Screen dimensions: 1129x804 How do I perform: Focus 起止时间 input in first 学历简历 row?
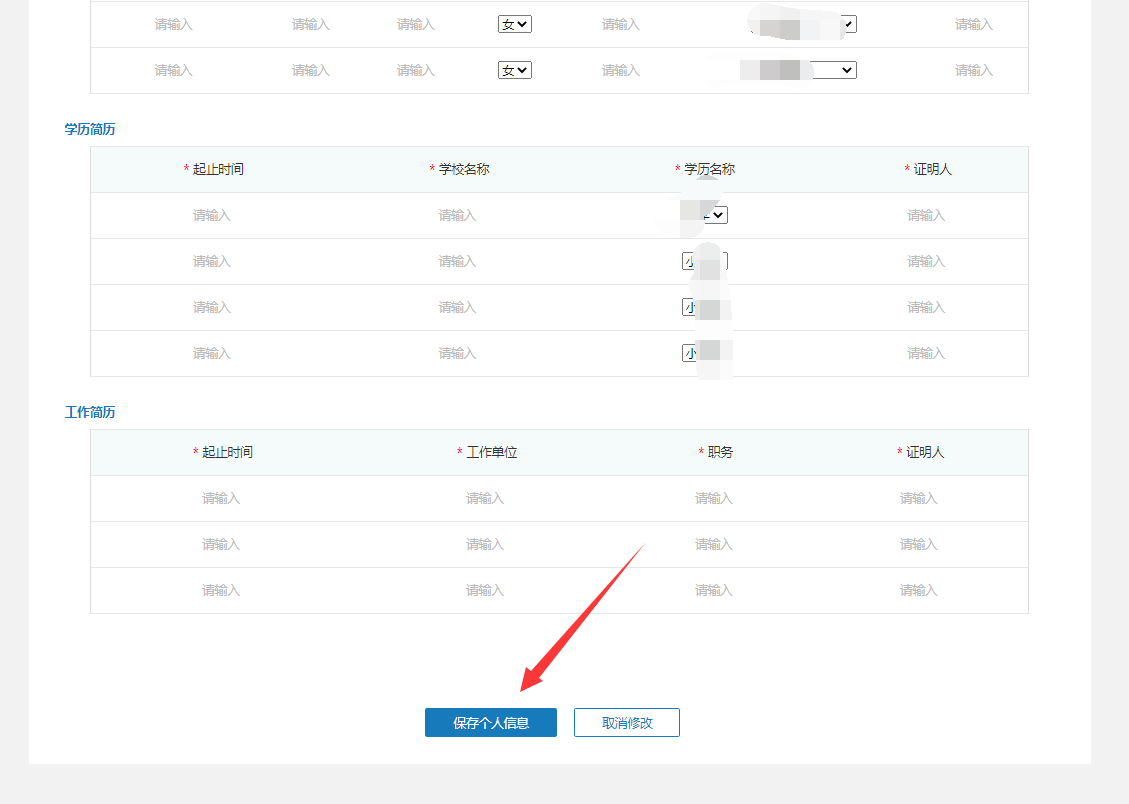(x=212, y=215)
